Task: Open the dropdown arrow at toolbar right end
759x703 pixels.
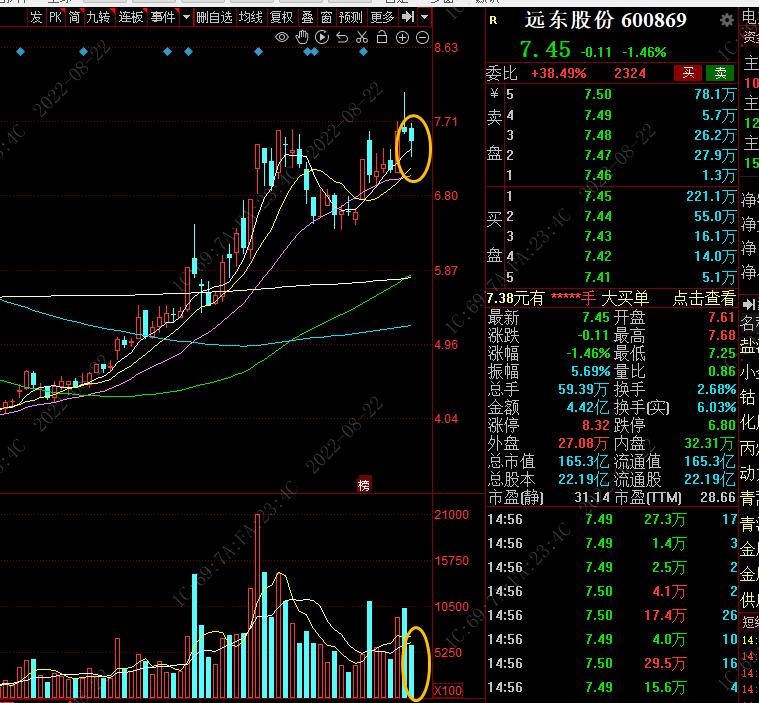Action: click(425, 17)
